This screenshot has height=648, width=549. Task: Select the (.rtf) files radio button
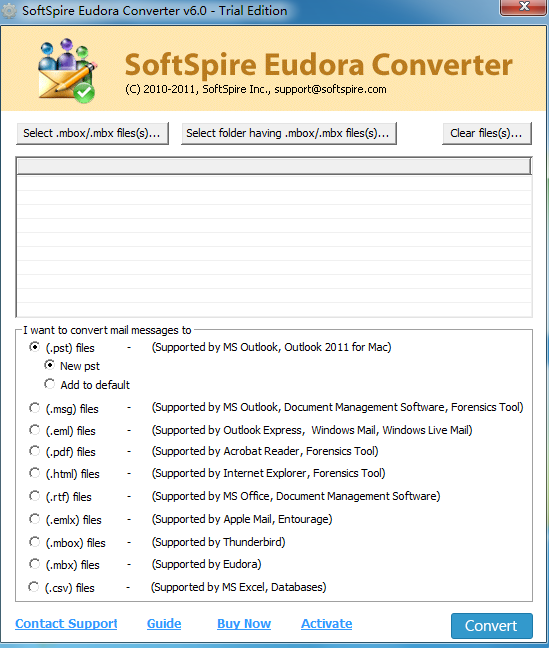(x=34, y=496)
